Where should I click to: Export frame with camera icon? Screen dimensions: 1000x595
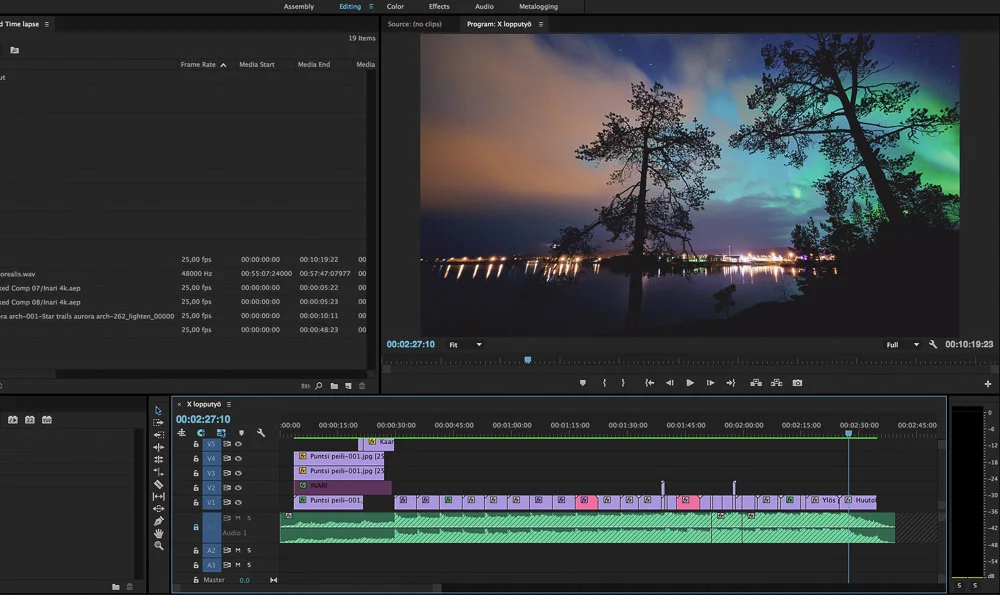[x=797, y=383]
